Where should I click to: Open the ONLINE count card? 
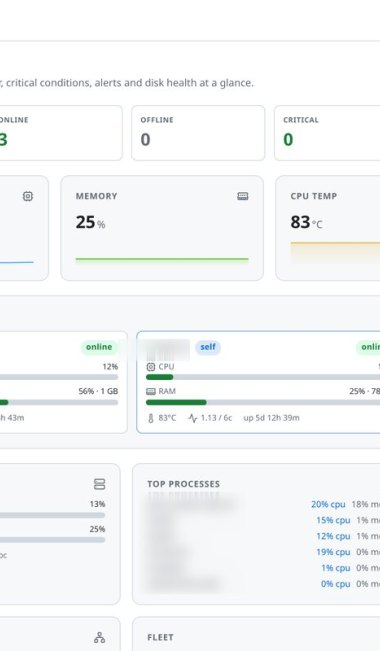61,133
